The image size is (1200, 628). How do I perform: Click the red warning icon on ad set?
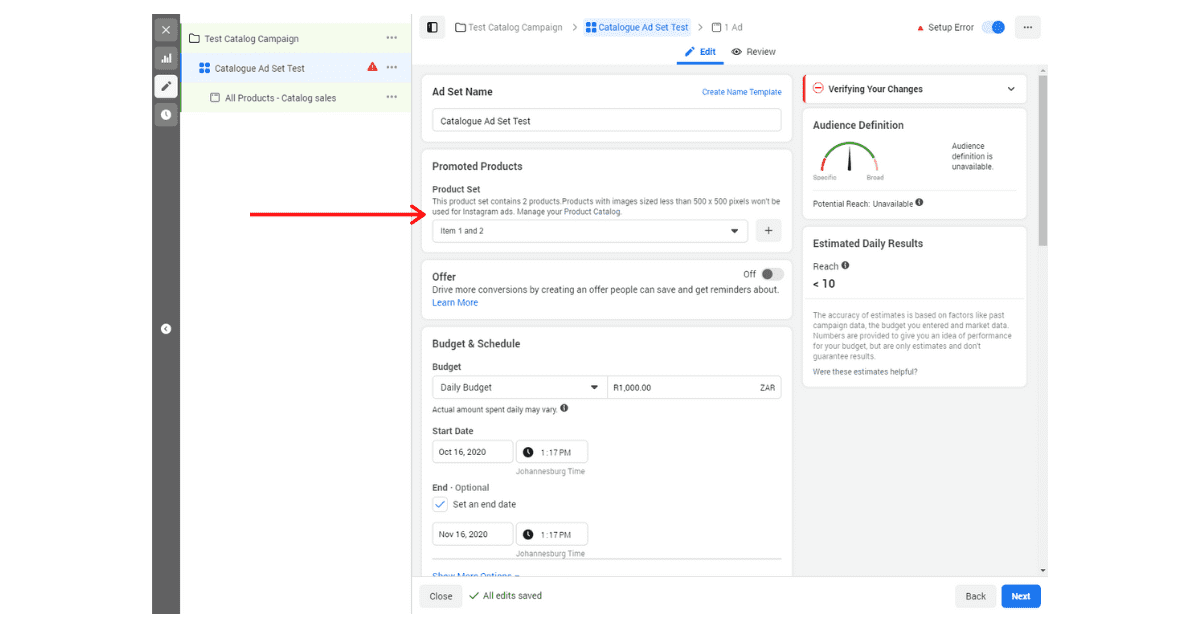coord(372,67)
